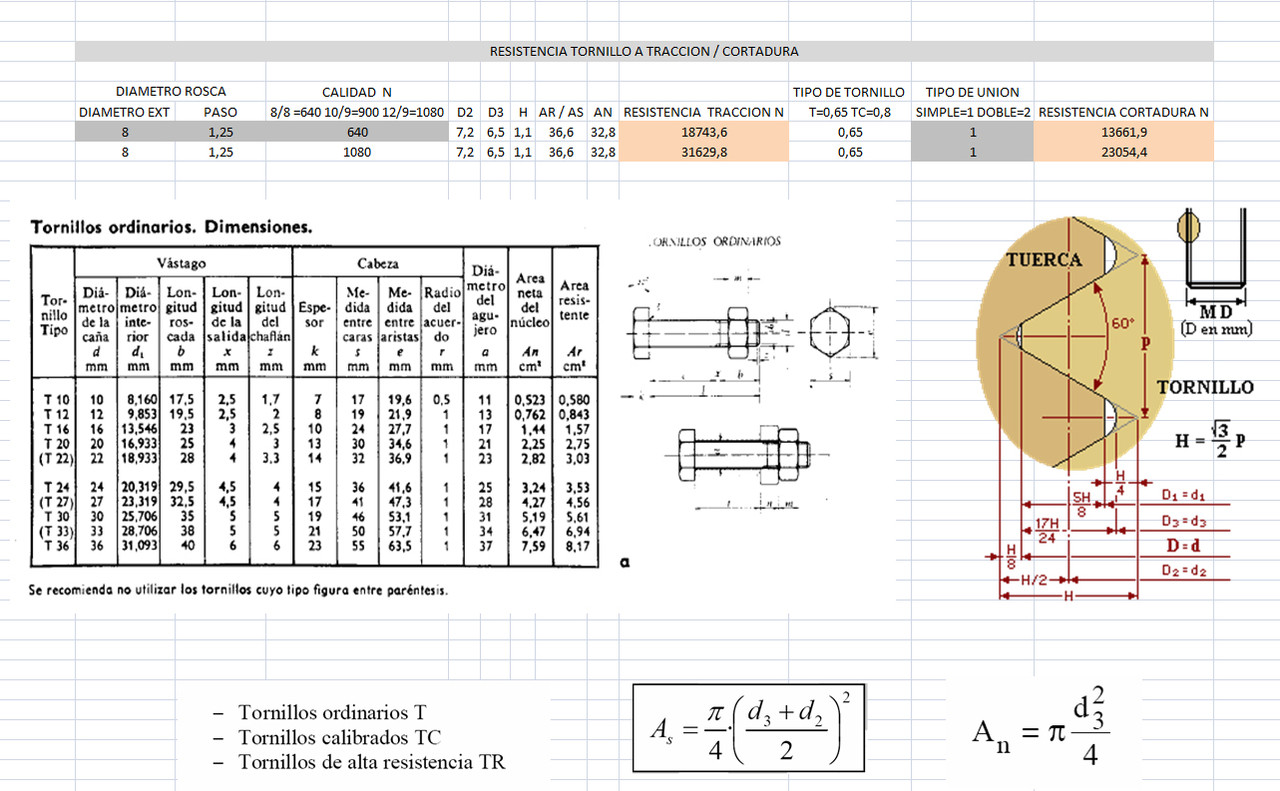Select shear resistance result 23054,4
The image size is (1280, 791).
[1123, 152]
